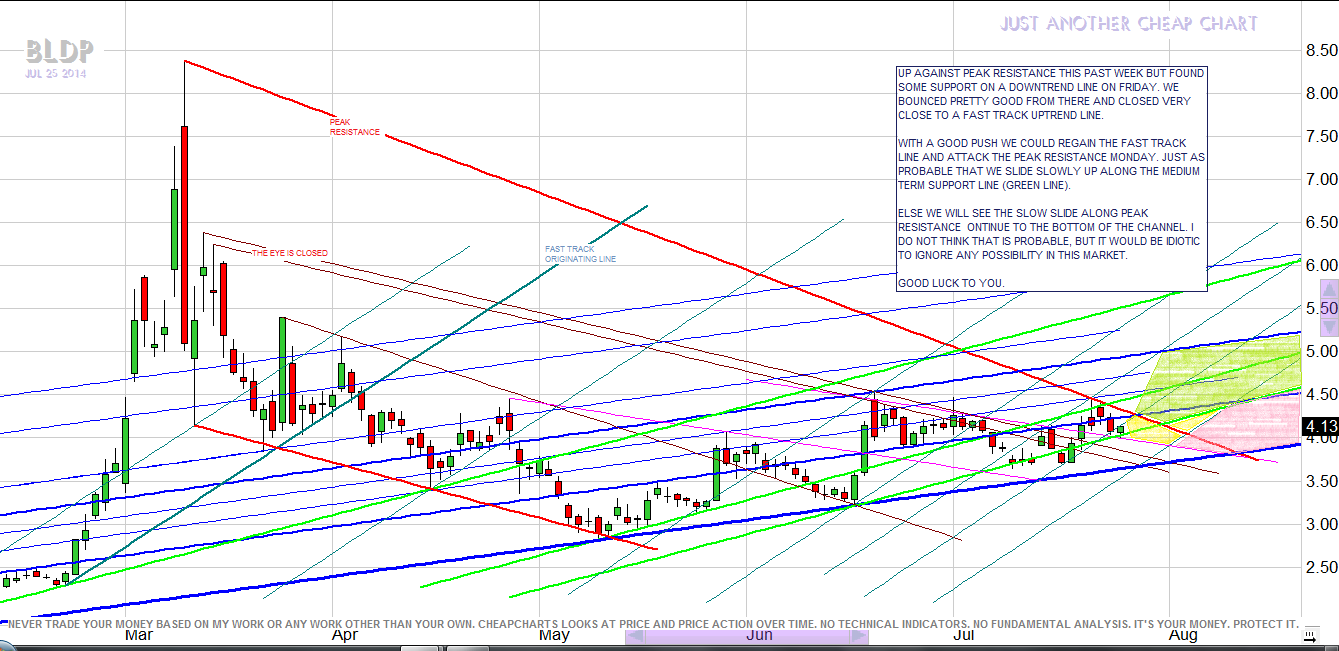Select the Apr label on the time axis
This screenshot has width=1339, height=651.
click(x=345, y=635)
